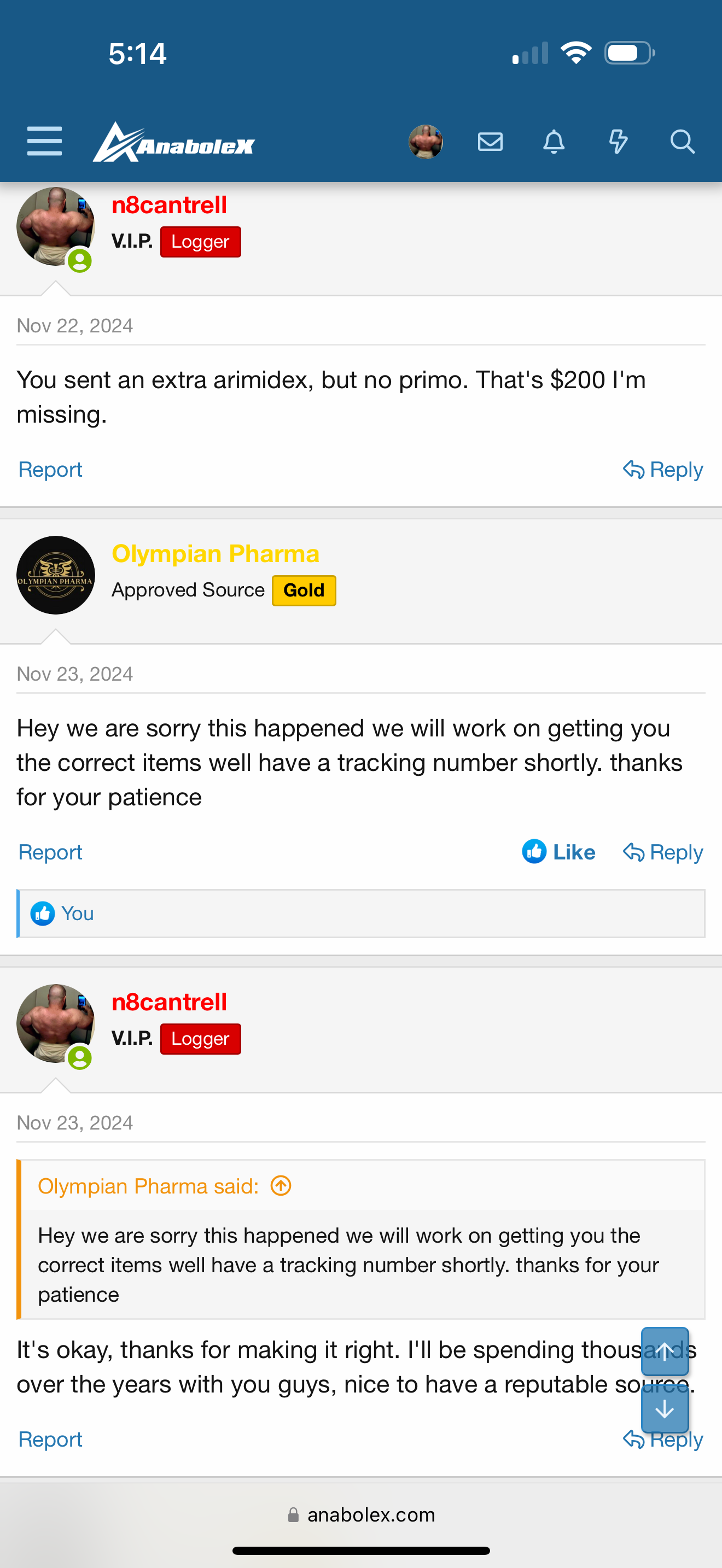Show who liked: tap 'You'
The image size is (722, 1568).
77,913
